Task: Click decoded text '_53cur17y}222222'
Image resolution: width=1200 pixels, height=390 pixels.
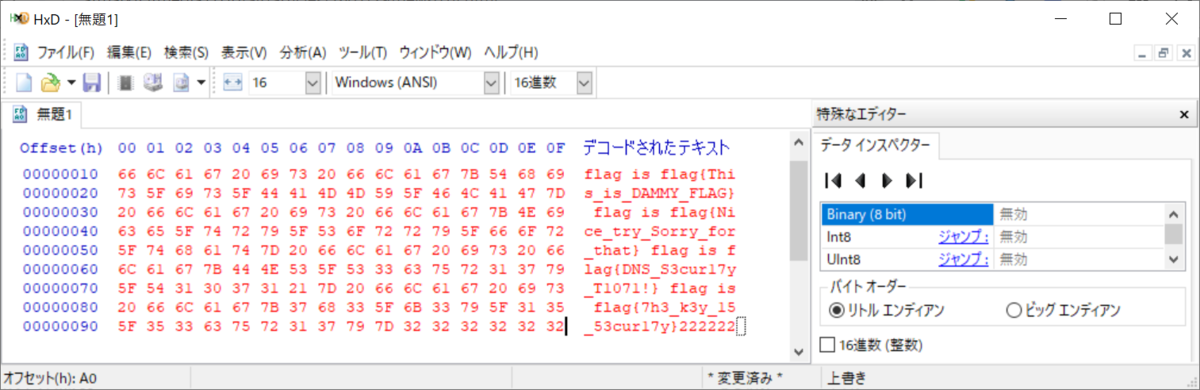Action: click(660, 325)
